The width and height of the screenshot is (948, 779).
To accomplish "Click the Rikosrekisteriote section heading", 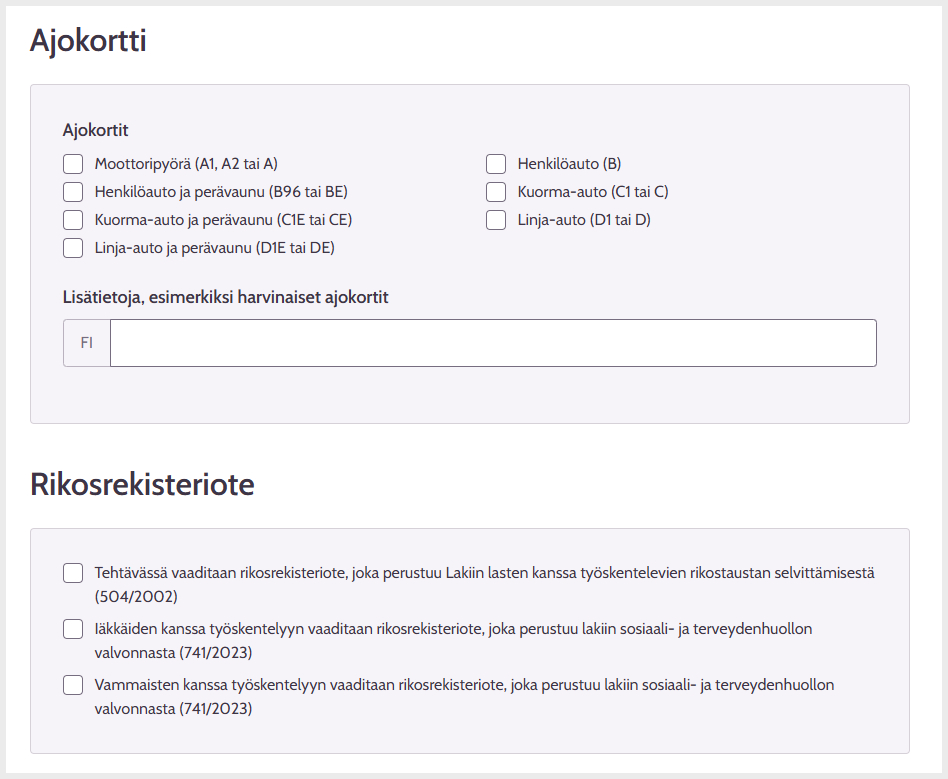I will 142,484.
